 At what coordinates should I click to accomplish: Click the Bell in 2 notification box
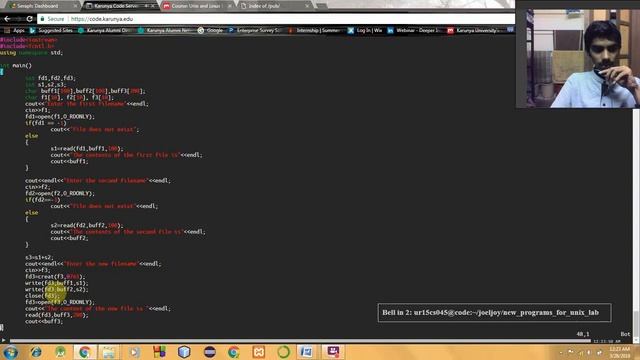(494, 313)
